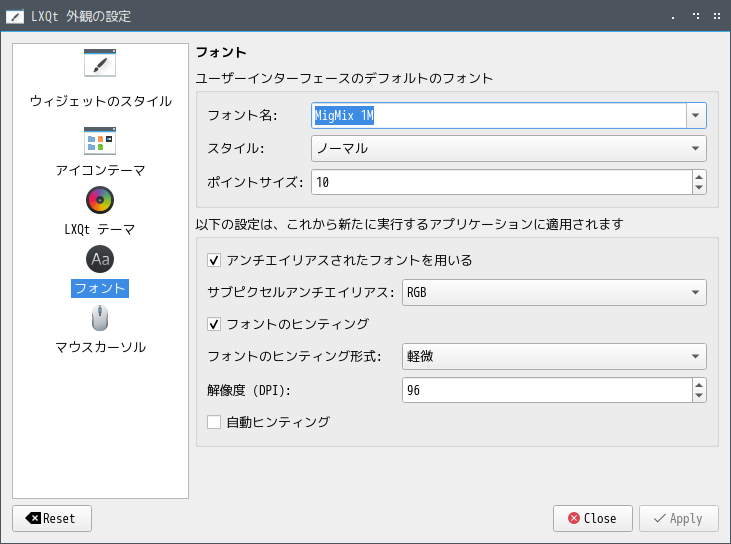Click the window icon in title bar
Viewport: 731px width, 544px height.
pyautogui.click(x=15, y=17)
